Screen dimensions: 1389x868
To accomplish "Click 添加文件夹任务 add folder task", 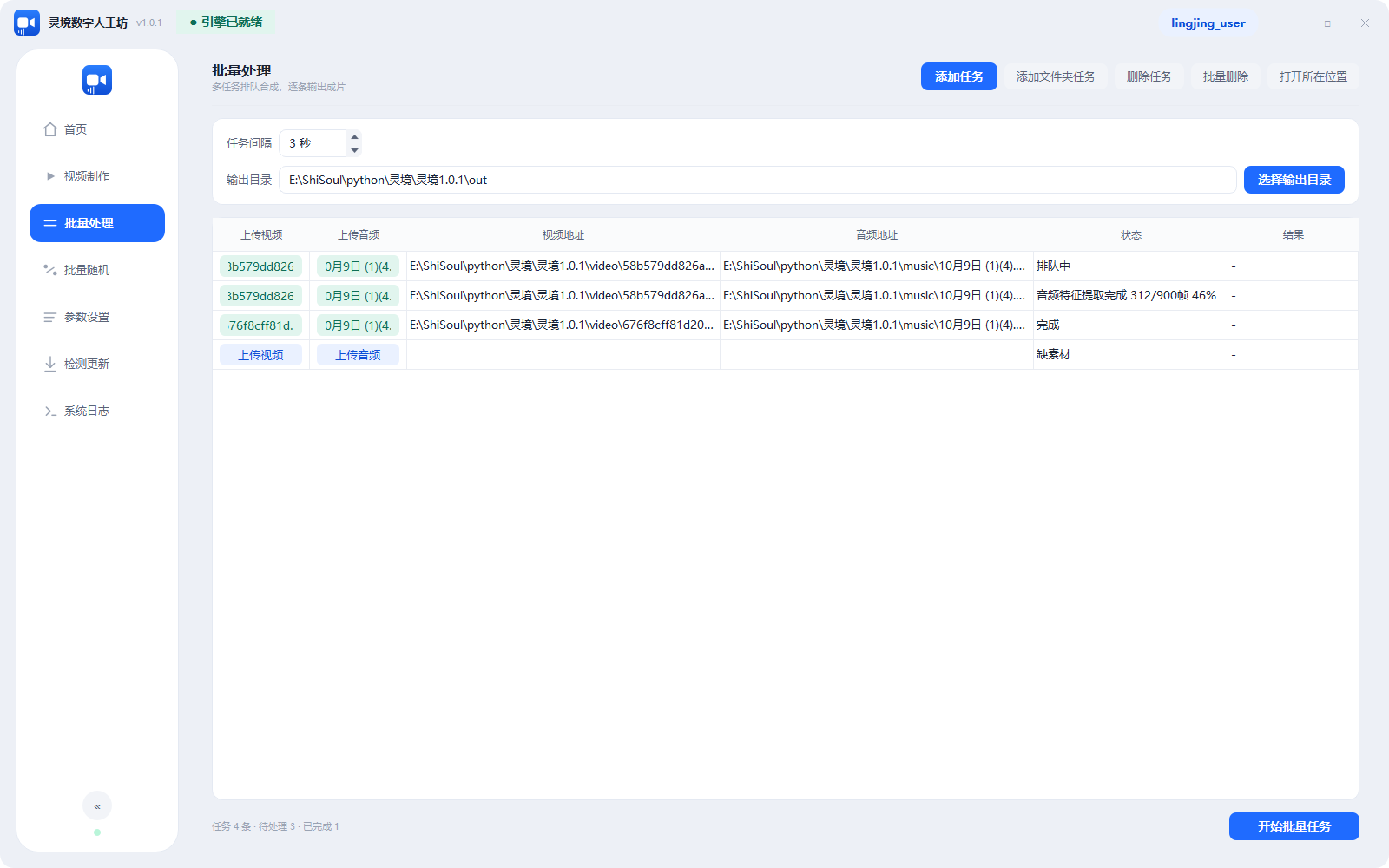I will pyautogui.click(x=1056, y=76).
